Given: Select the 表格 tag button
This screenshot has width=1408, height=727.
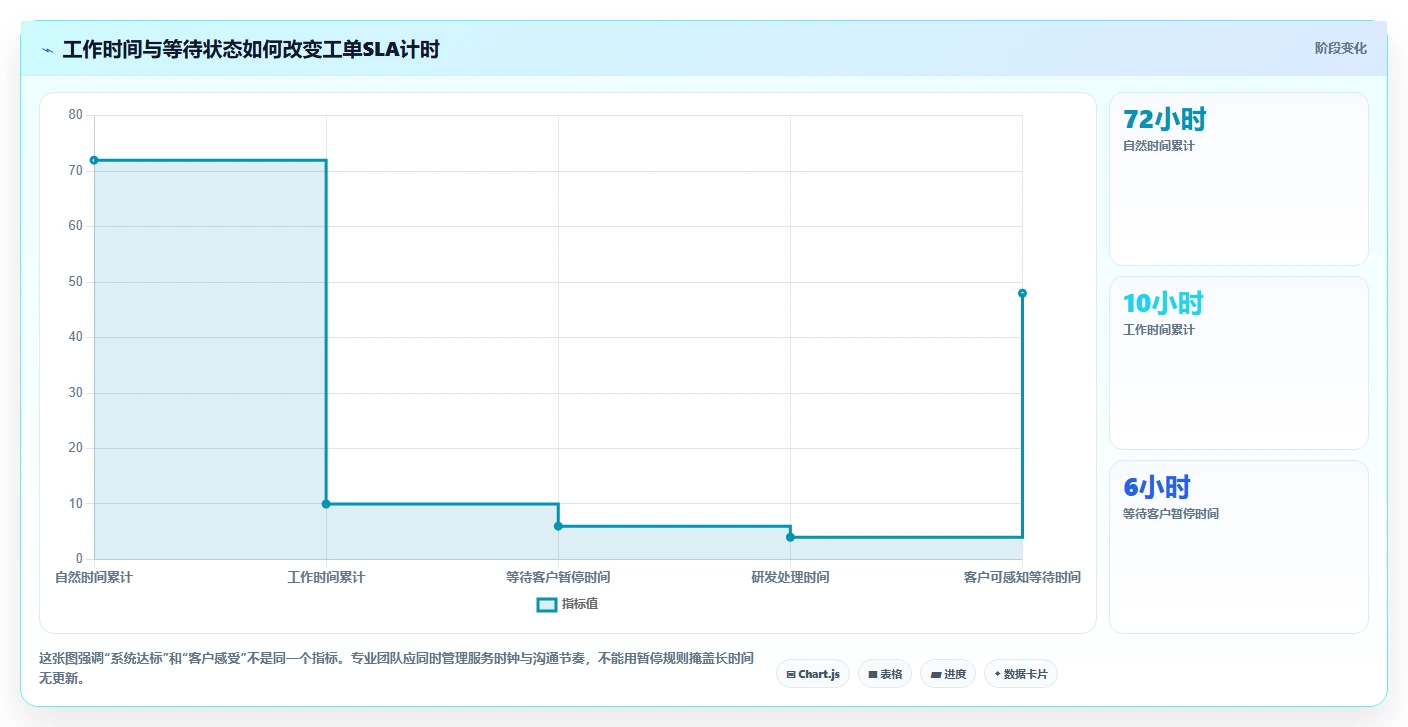Looking at the screenshot, I should [885, 674].
